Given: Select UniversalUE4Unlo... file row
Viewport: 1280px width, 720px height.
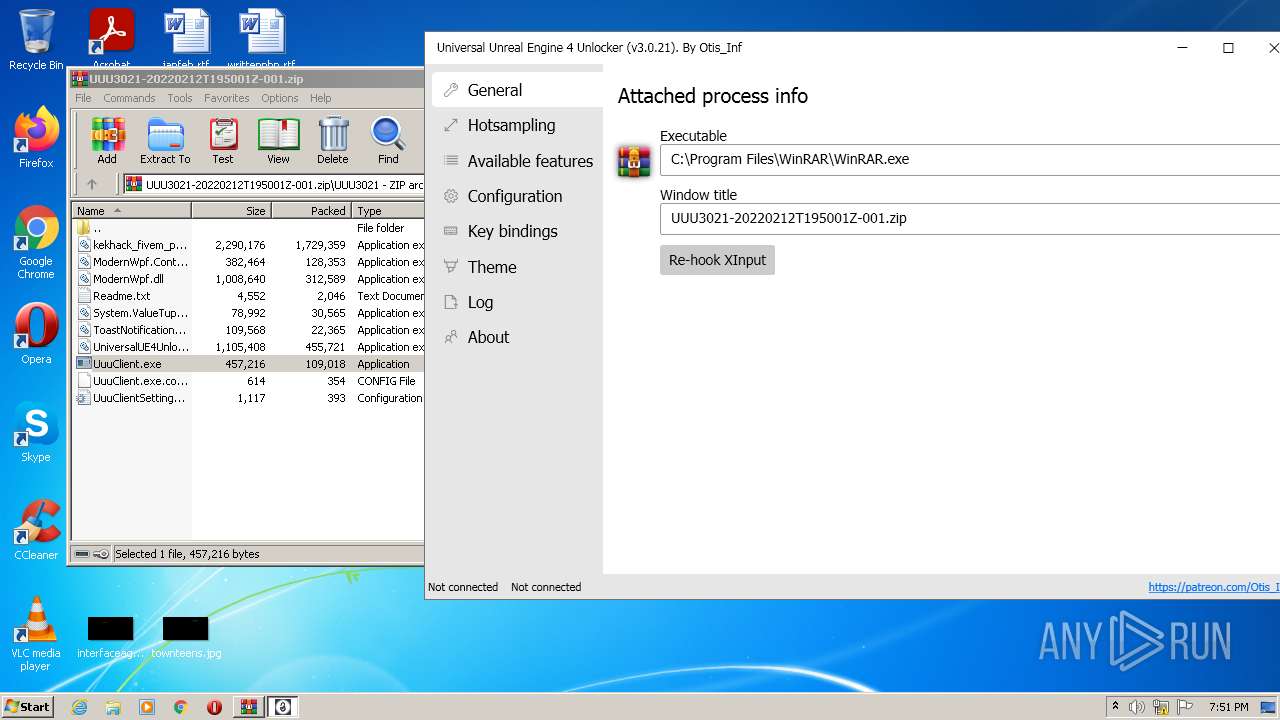Looking at the screenshot, I should tap(249, 347).
